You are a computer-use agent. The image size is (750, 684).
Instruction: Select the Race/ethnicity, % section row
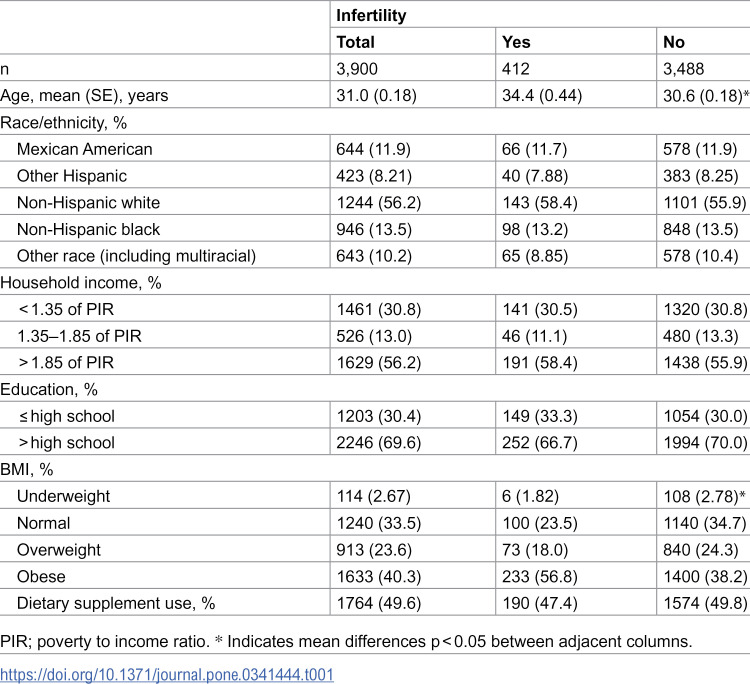click(x=375, y=122)
